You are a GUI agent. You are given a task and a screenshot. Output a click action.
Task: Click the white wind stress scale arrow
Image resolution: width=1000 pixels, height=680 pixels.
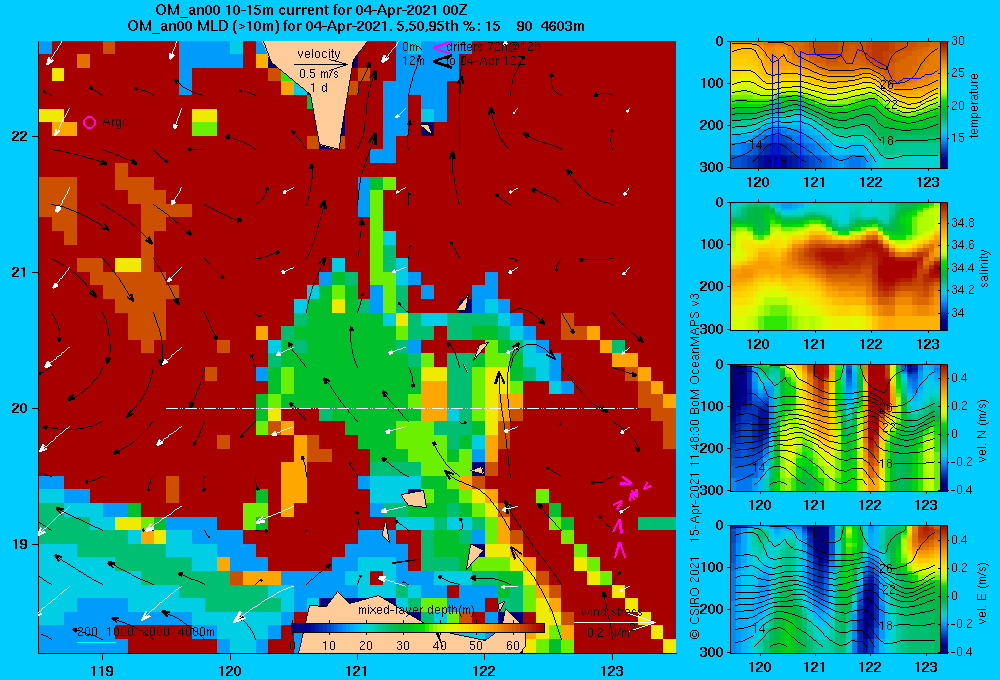[x=614, y=622]
